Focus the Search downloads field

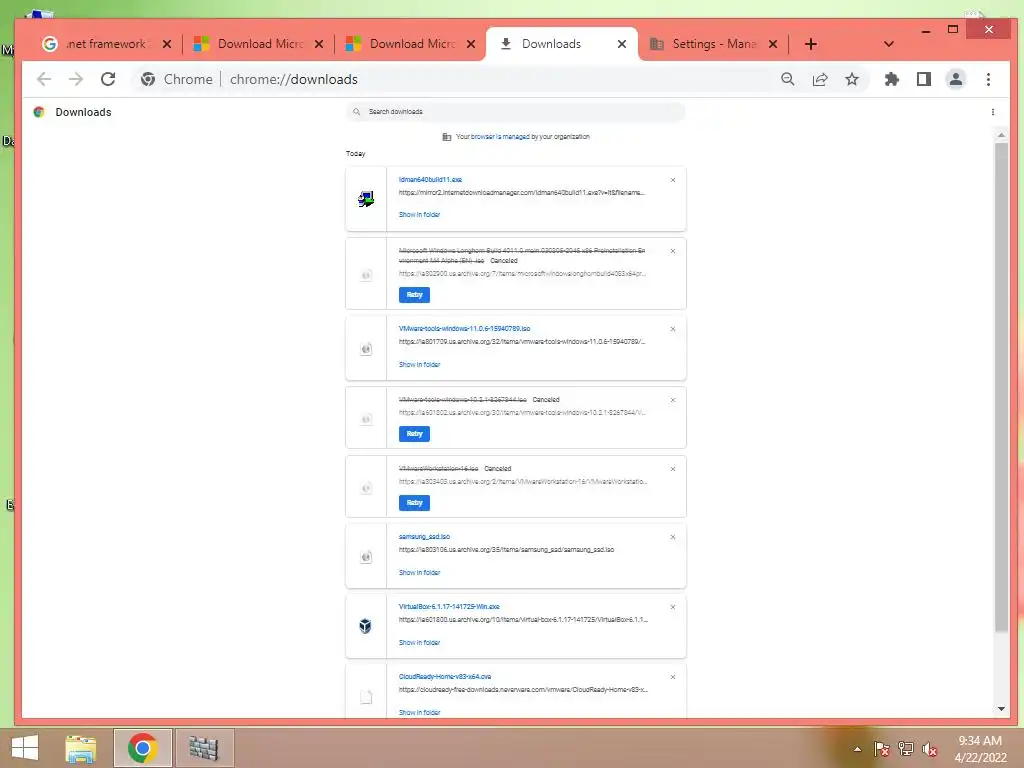click(x=515, y=112)
